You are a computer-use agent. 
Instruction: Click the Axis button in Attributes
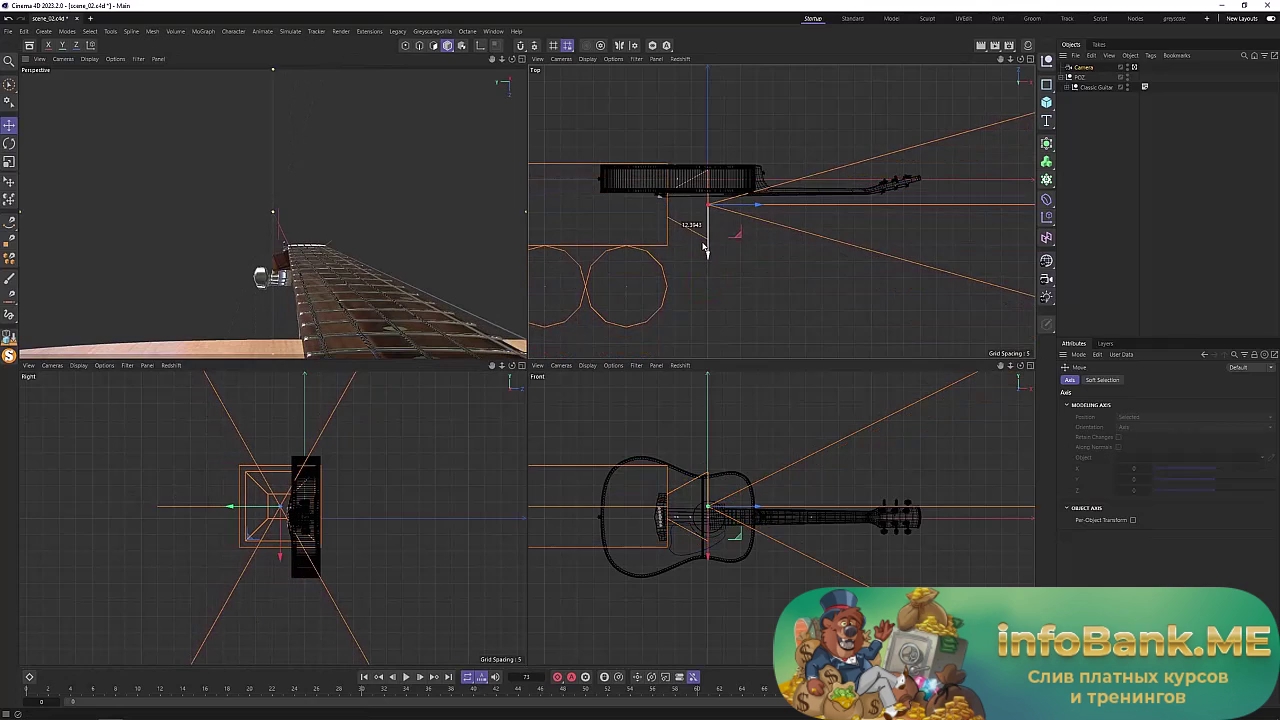click(1070, 380)
